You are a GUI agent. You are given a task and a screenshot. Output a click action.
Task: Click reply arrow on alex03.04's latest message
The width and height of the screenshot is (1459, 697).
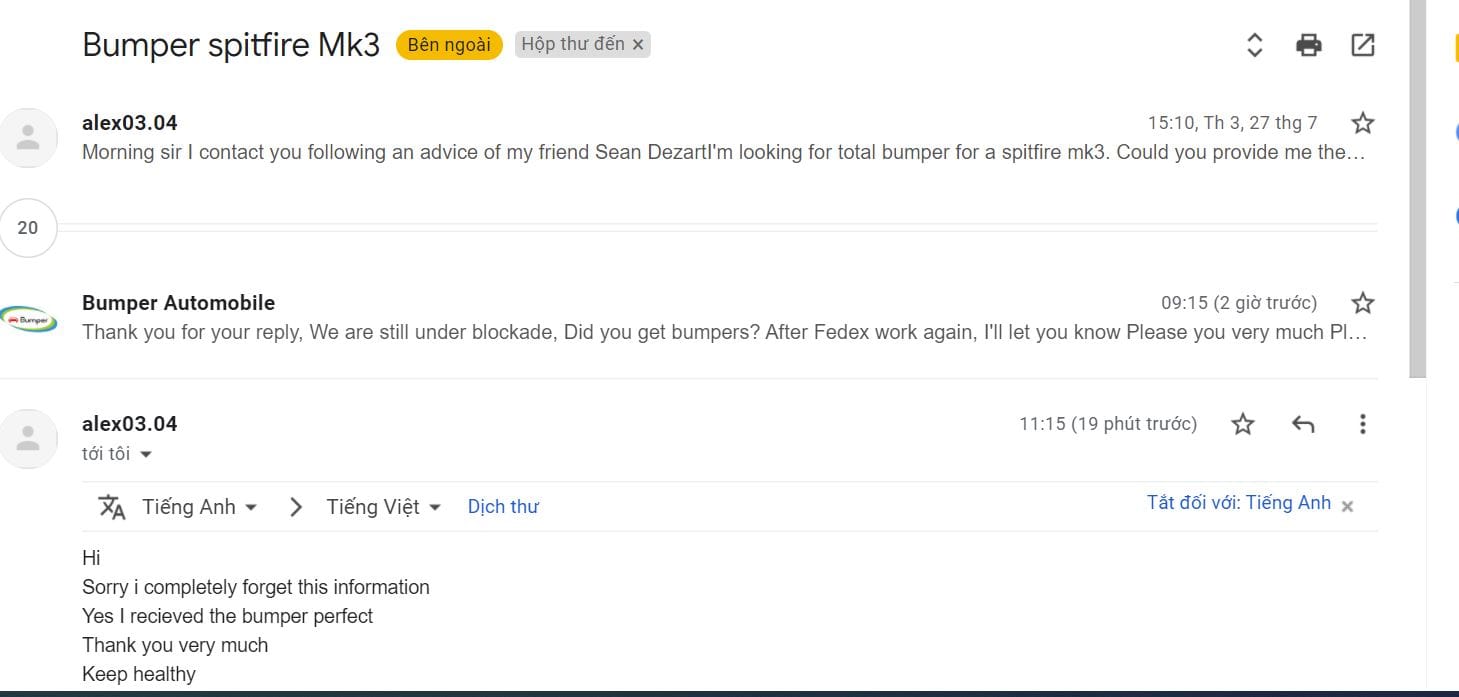click(x=1302, y=424)
